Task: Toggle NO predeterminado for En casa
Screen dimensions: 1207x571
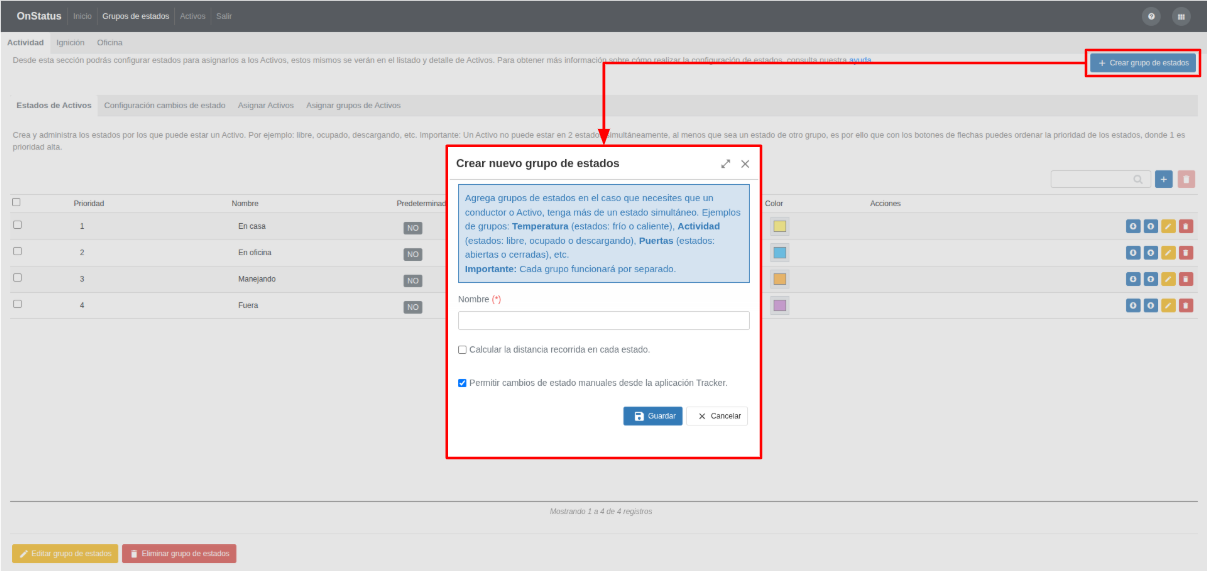Action: 413,228
